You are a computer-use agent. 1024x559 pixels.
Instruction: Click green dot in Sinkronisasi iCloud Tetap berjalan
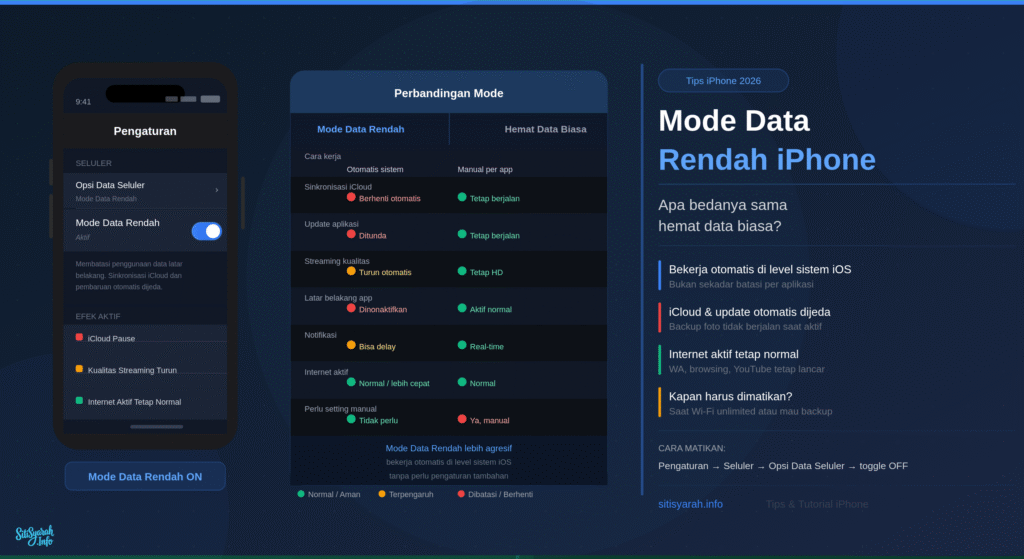pyautogui.click(x=462, y=197)
